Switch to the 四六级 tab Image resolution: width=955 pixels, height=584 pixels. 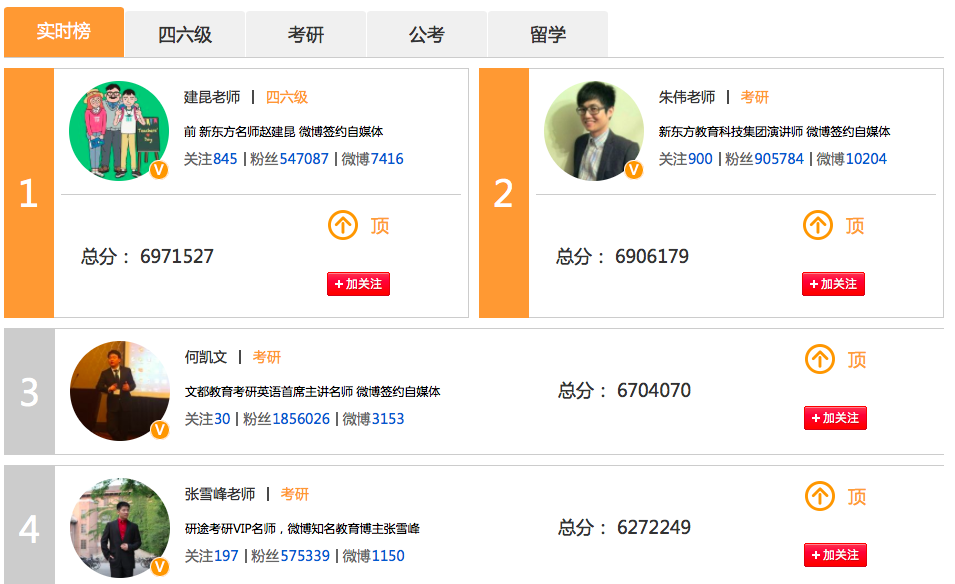(x=185, y=34)
